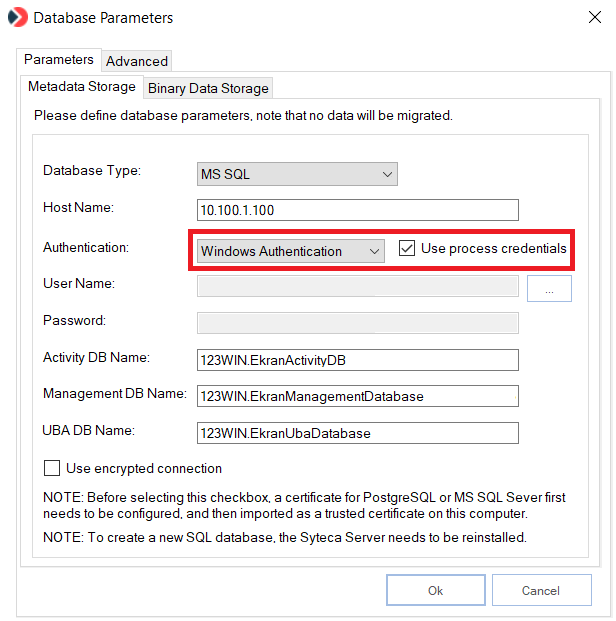Select the Metadata Storage tab
The image size is (616, 621).
pyautogui.click(x=81, y=87)
